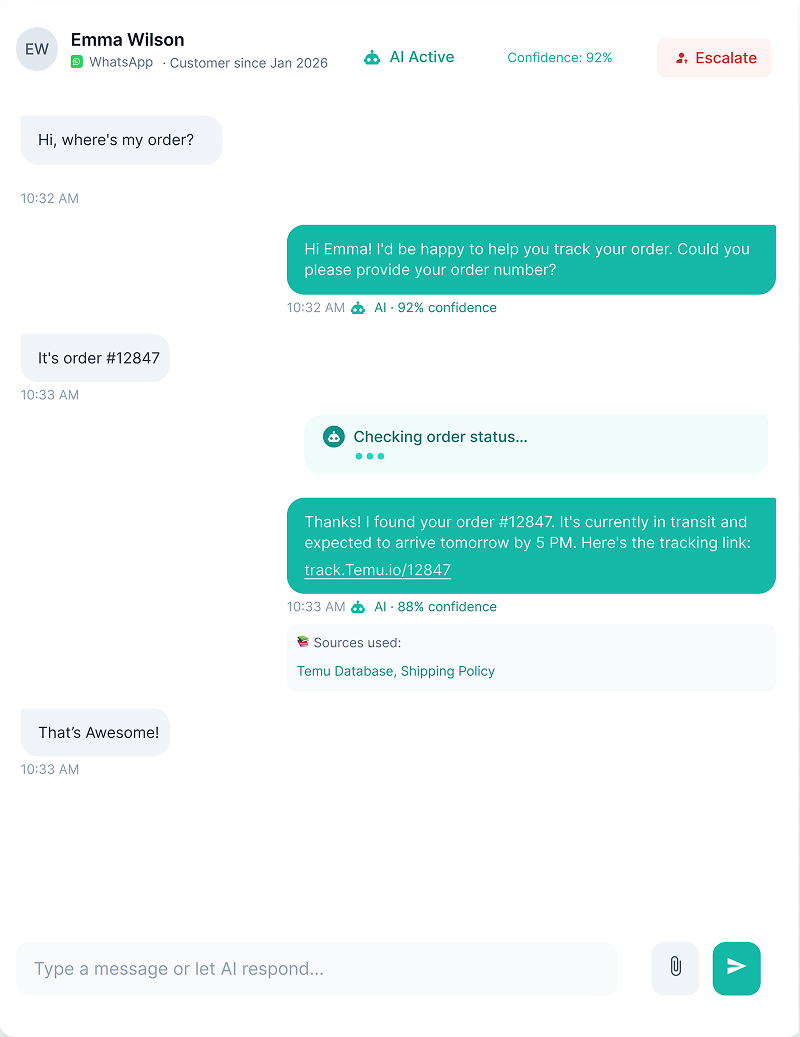
Task: Click the WhatsApp channel icon
Action: pyautogui.click(x=77, y=62)
